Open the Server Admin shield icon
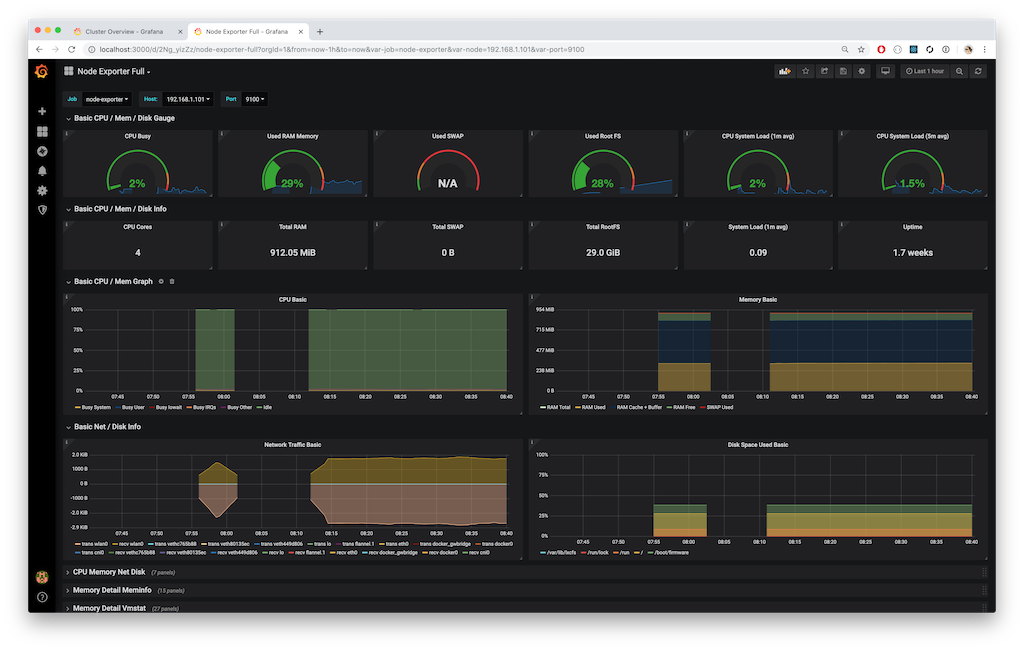The height and width of the screenshot is (650, 1024). [42, 210]
